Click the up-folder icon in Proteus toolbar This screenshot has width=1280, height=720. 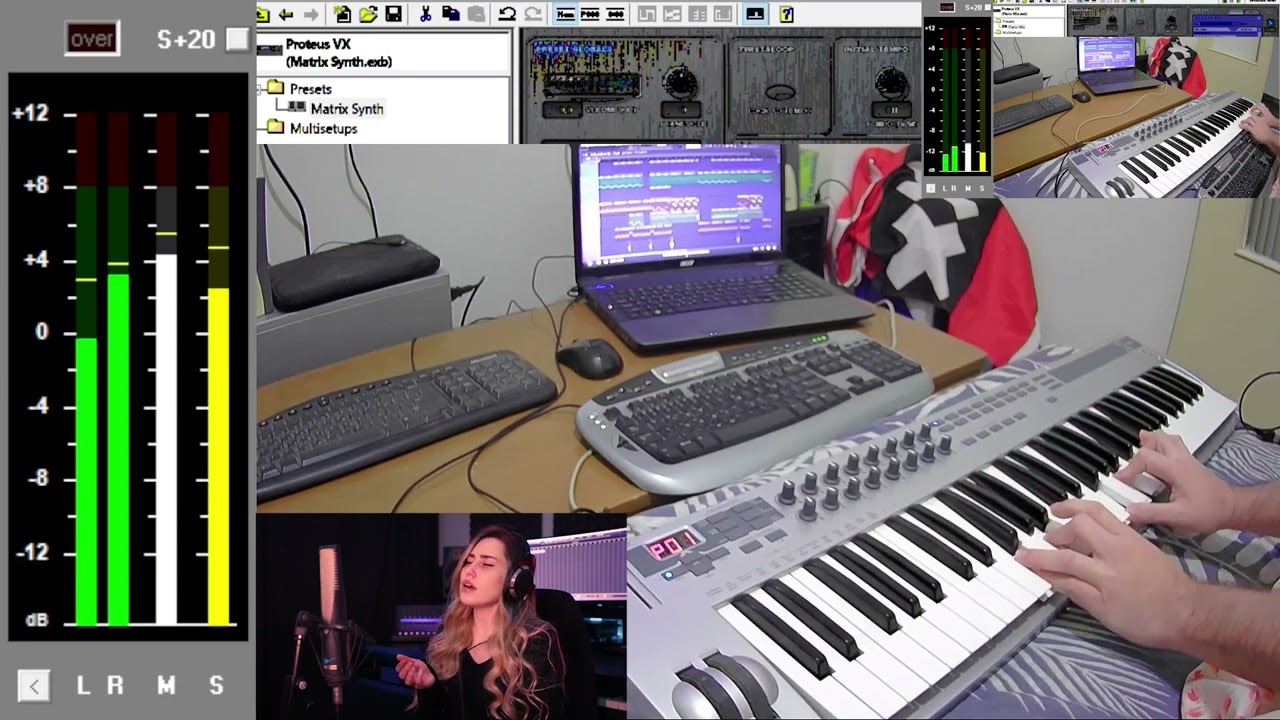tap(263, 14)
